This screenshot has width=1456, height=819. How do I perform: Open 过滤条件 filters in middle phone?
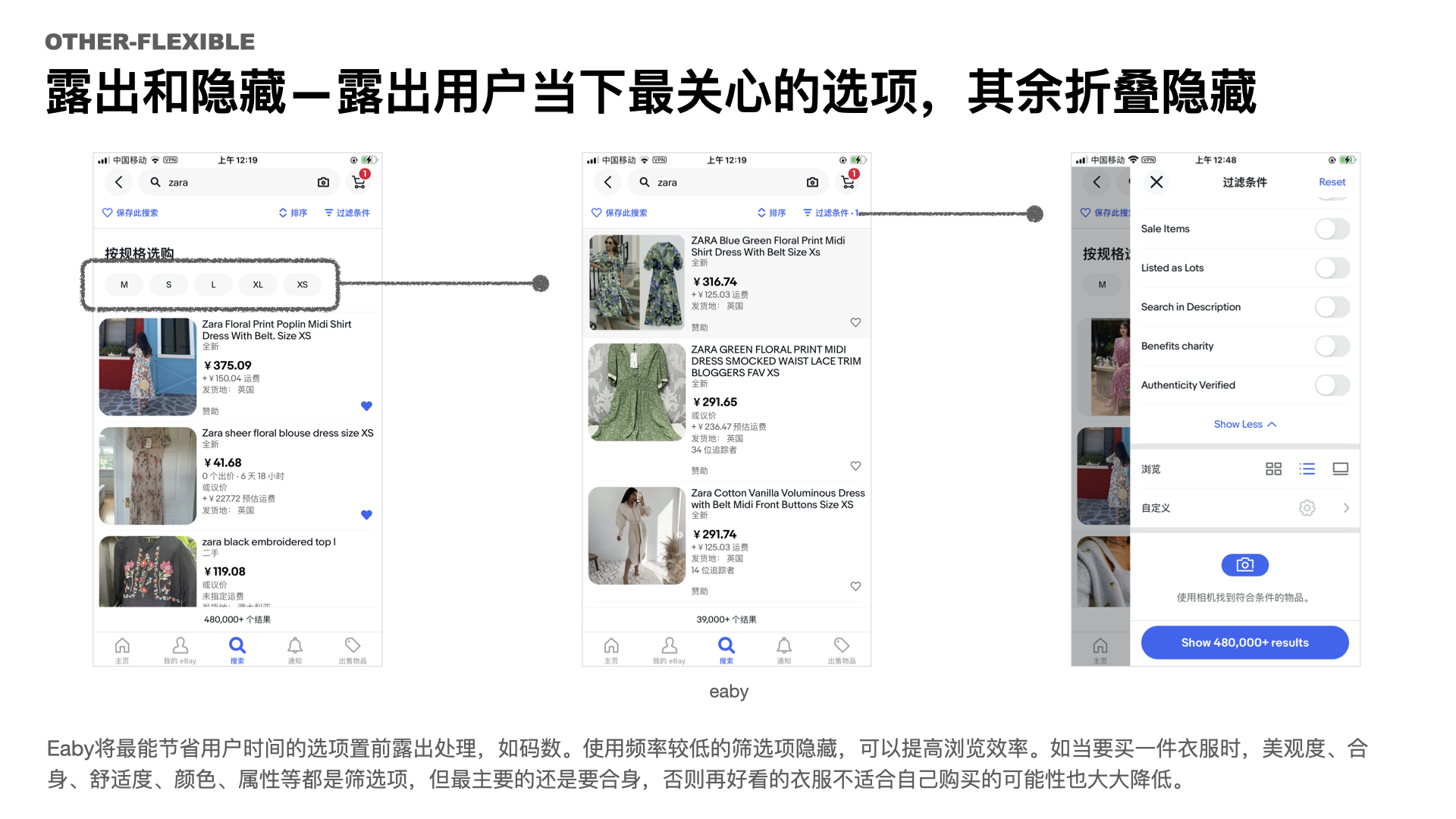[830, 213]
